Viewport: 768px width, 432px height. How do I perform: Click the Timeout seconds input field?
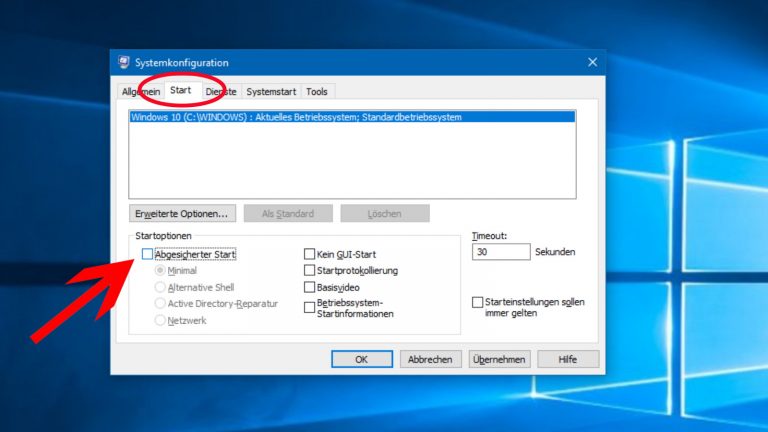[500, 252]
